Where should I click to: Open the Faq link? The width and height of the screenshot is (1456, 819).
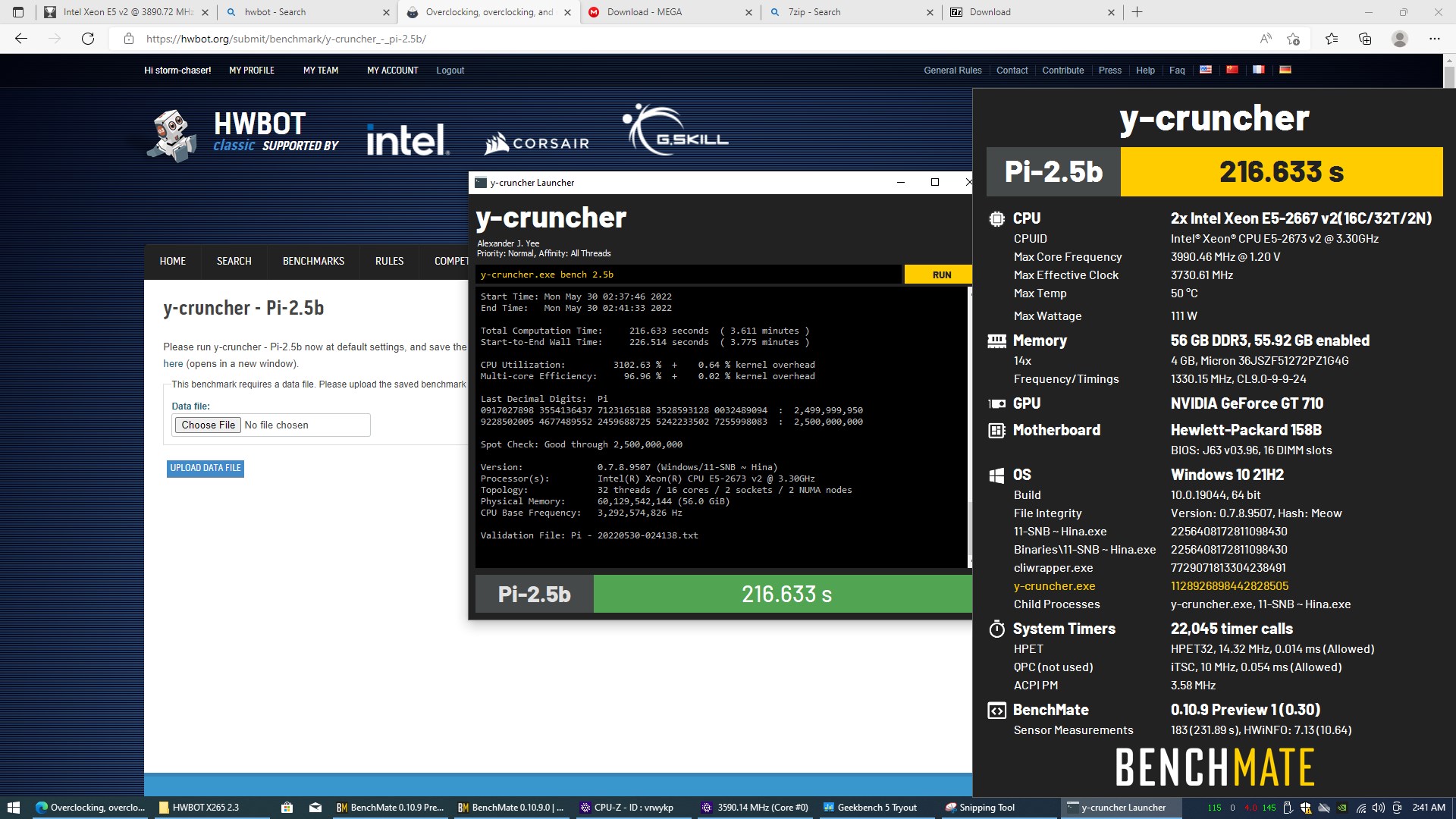pos(1176,71)
